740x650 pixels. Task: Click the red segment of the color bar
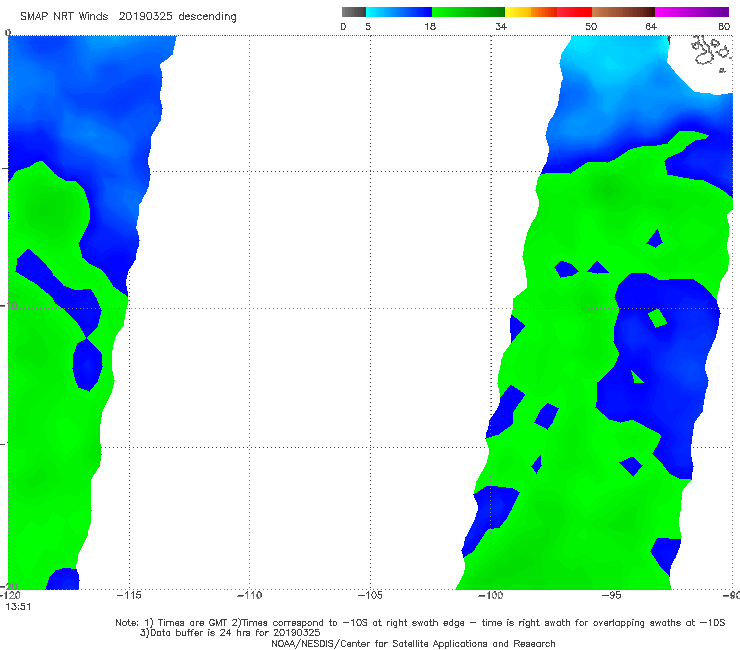(574, 12)
